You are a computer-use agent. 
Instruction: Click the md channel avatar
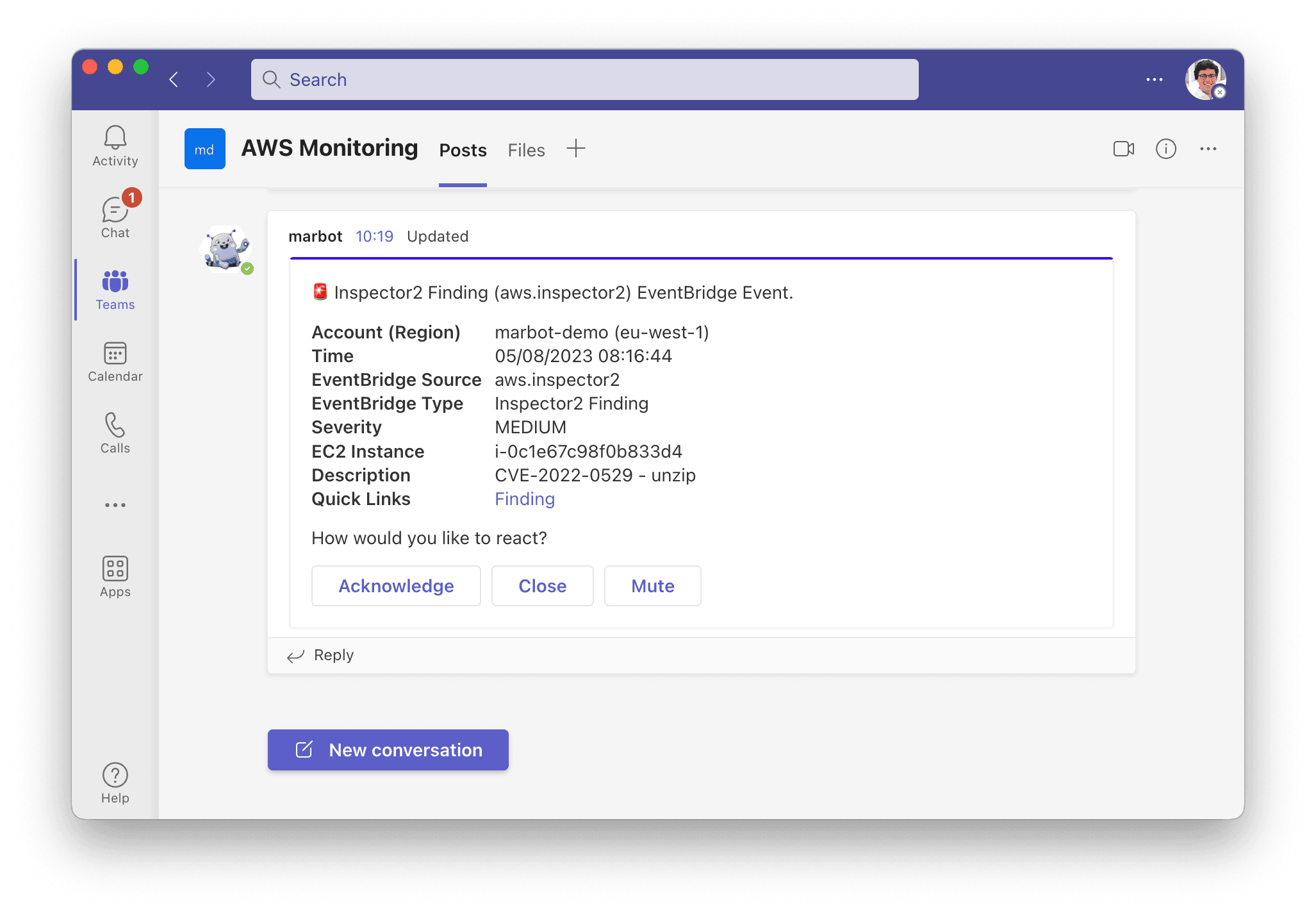pos(205,149)
